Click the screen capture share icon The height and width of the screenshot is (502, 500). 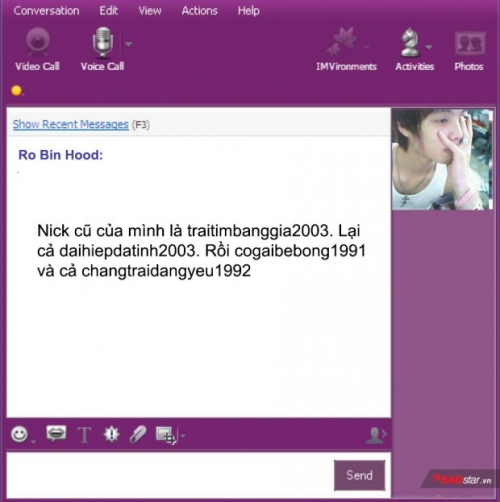tap(166, 435)
